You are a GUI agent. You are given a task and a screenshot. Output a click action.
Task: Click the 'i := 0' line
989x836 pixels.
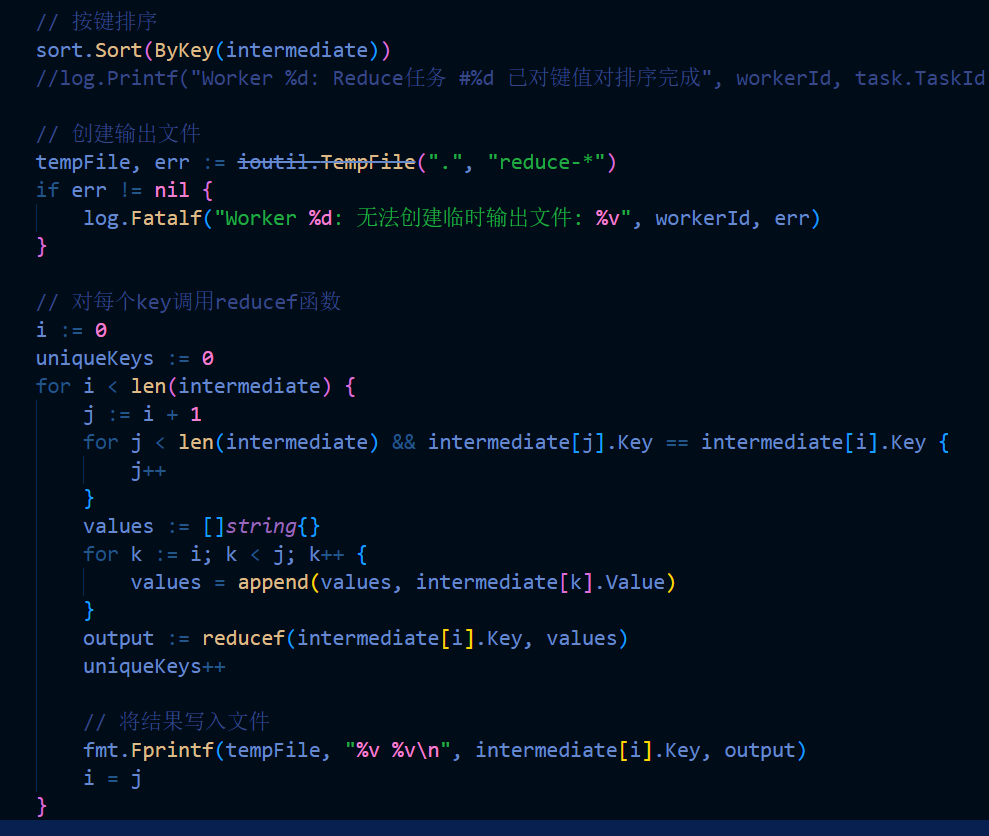(x=71, y=330)
